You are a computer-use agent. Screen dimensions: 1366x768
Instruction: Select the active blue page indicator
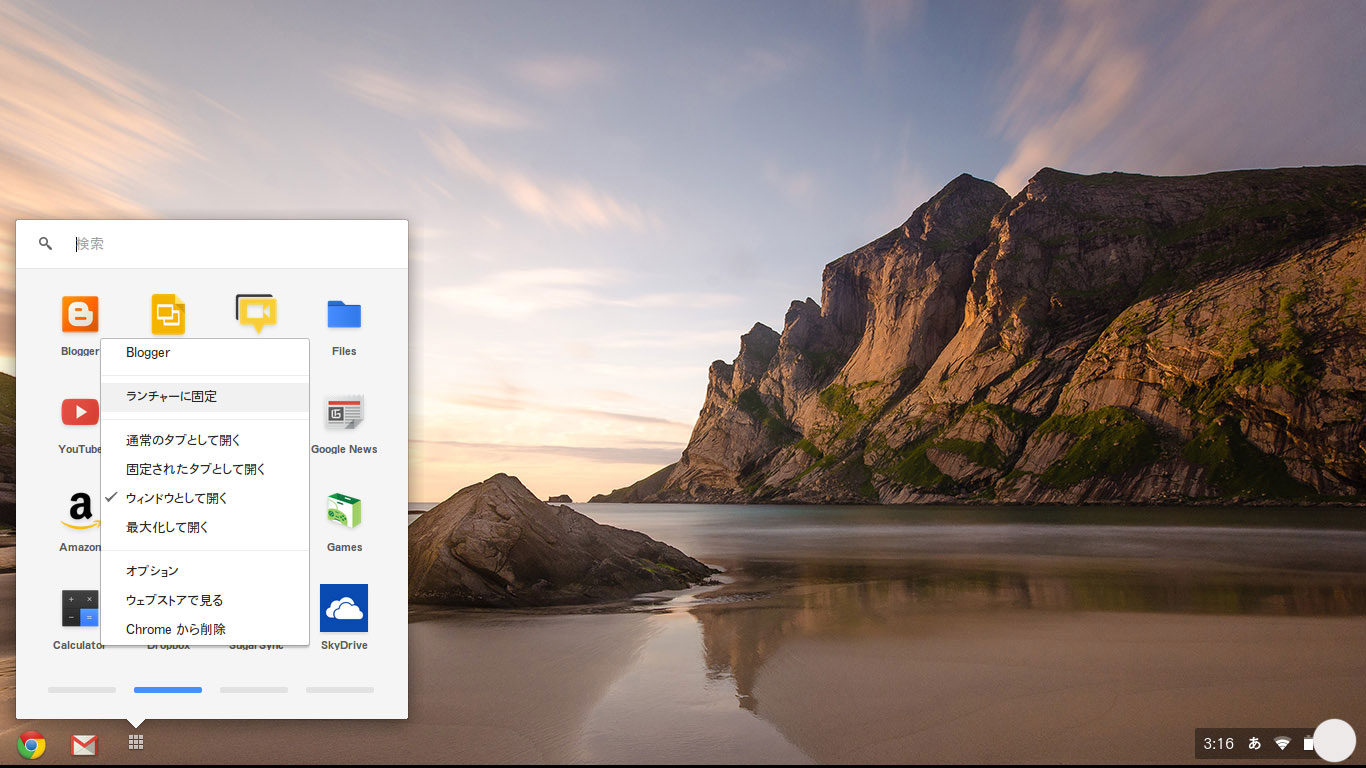pos(168,690)
